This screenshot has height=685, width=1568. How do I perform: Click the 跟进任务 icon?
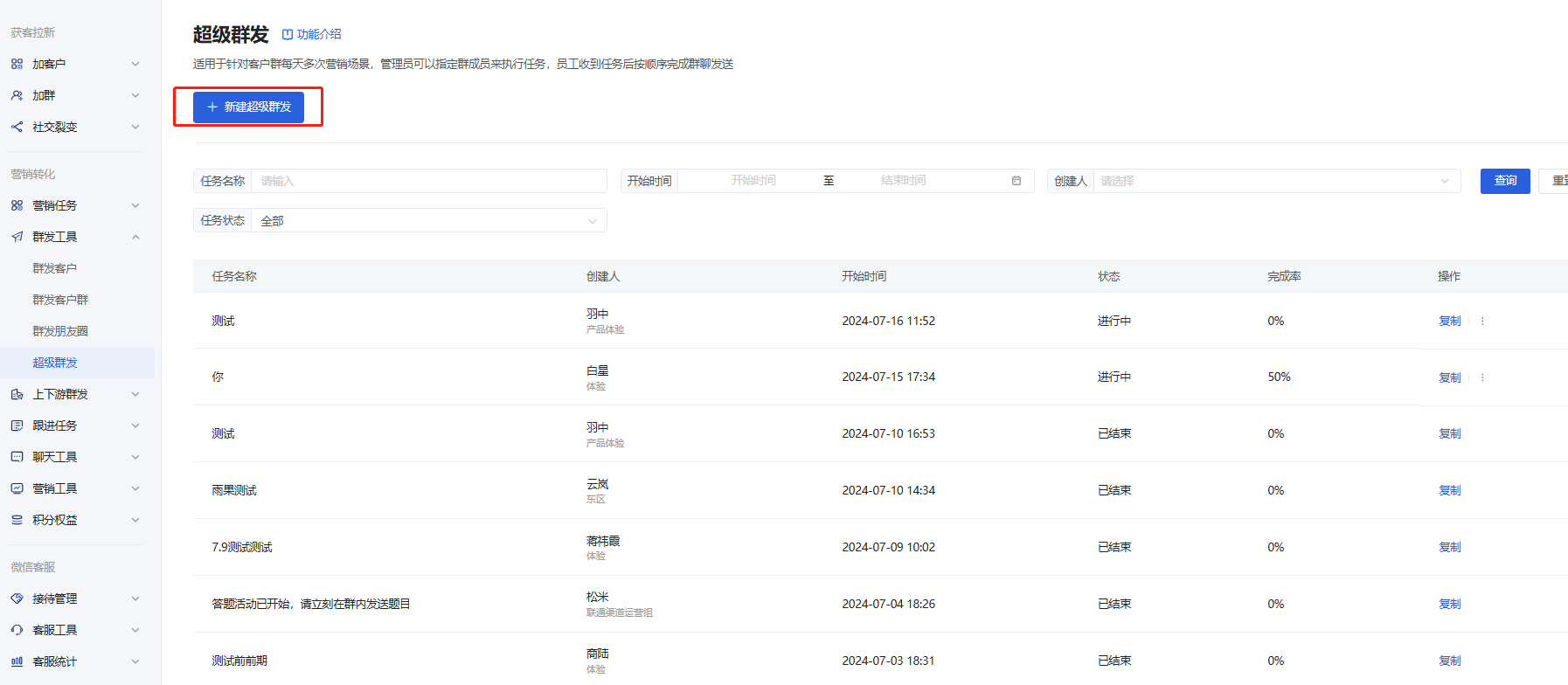coord(17,426)
